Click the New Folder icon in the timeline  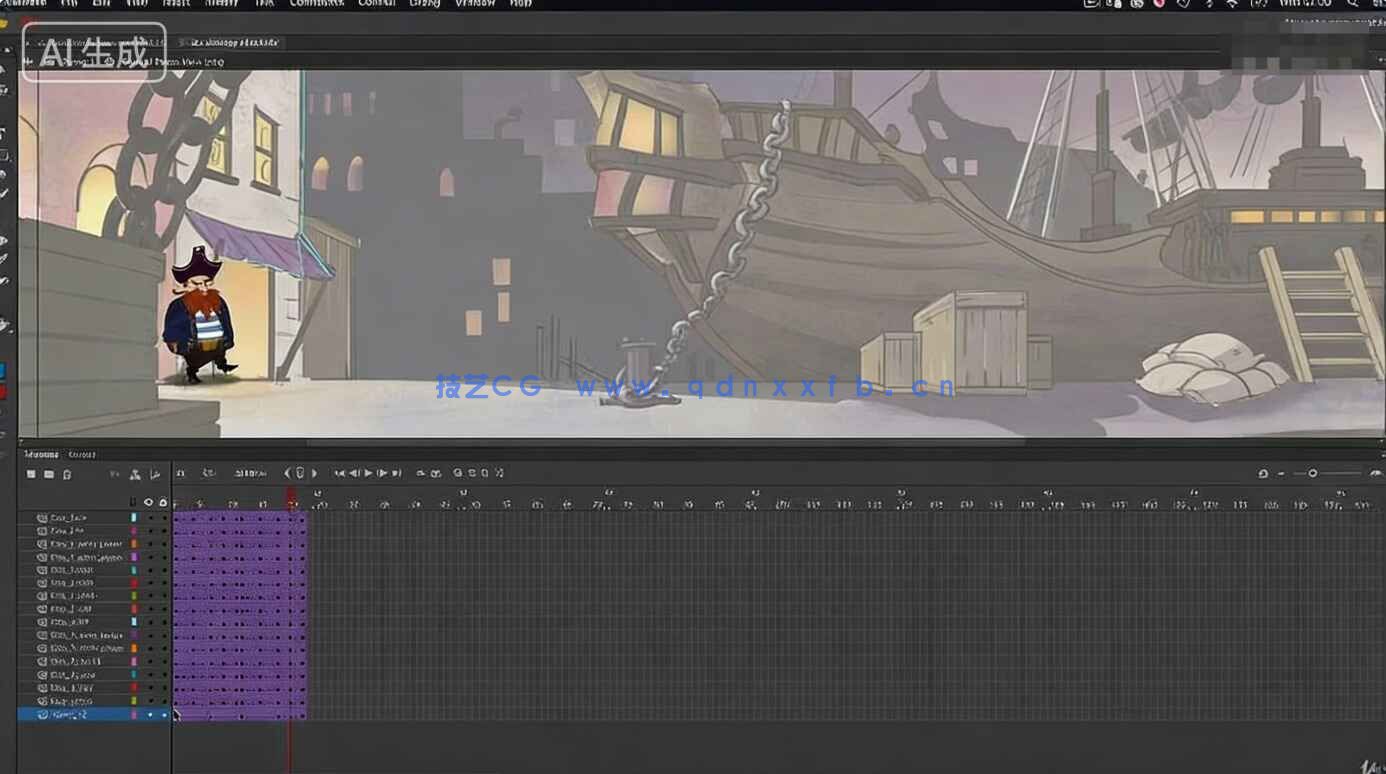(48, 473)
